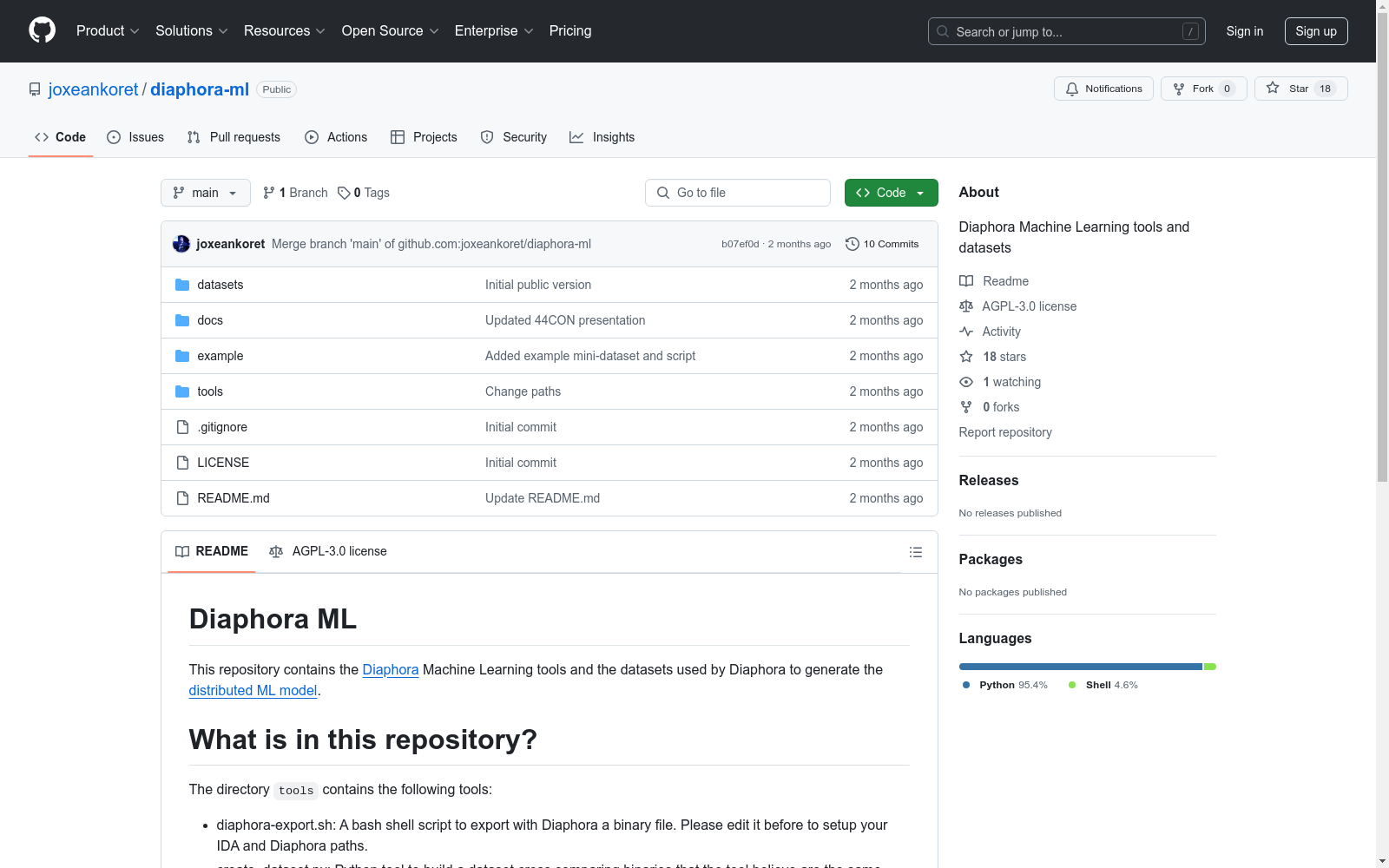Open the datasets folder
Viewport: 1389px width, 868px height.
tap(221, 285)
